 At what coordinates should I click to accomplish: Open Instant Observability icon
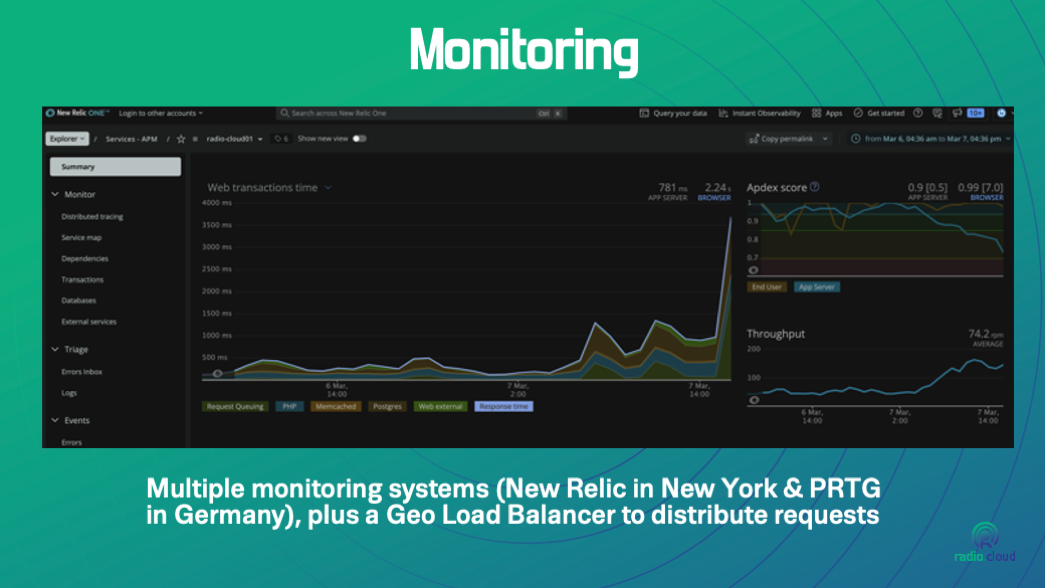[723, 113]
